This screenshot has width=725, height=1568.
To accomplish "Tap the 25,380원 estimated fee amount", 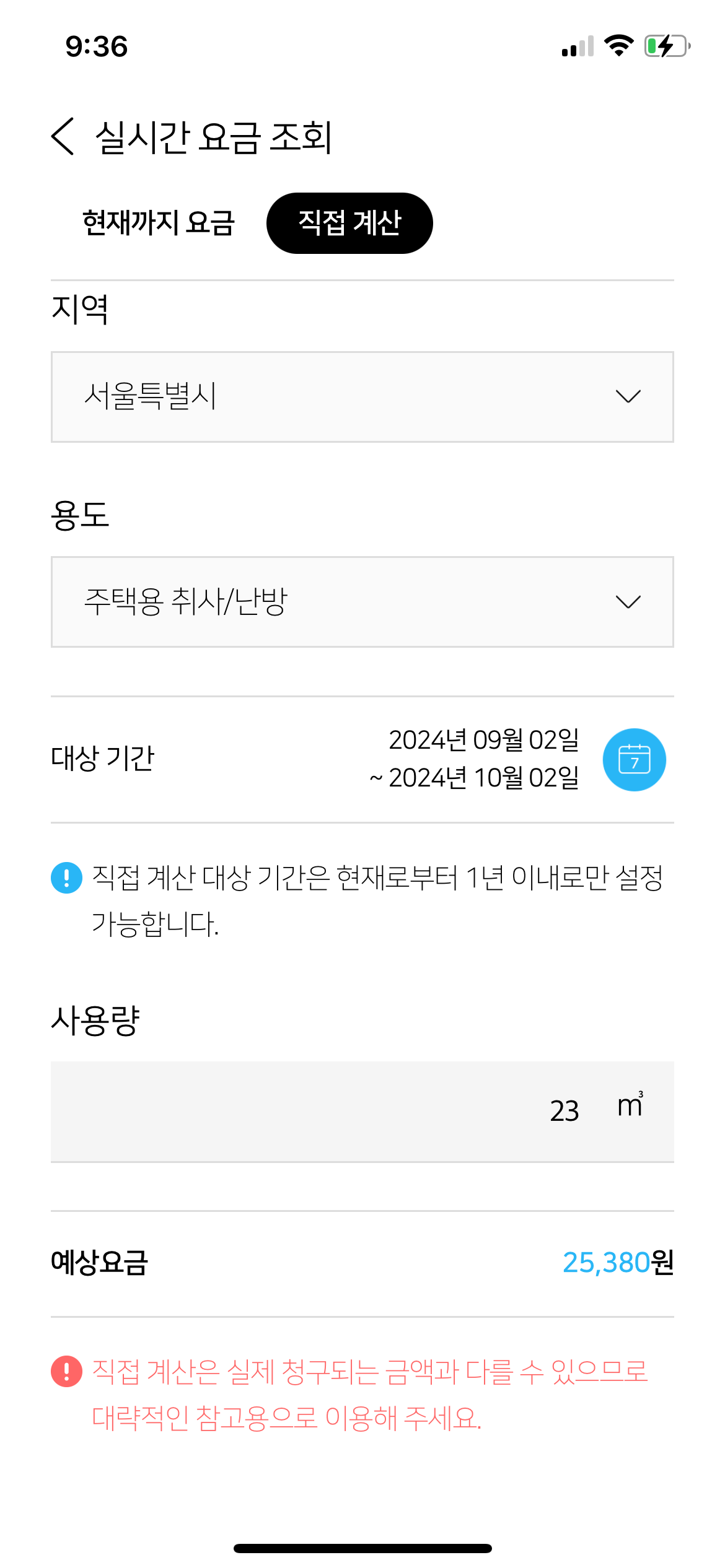I will pos(617,1263).
